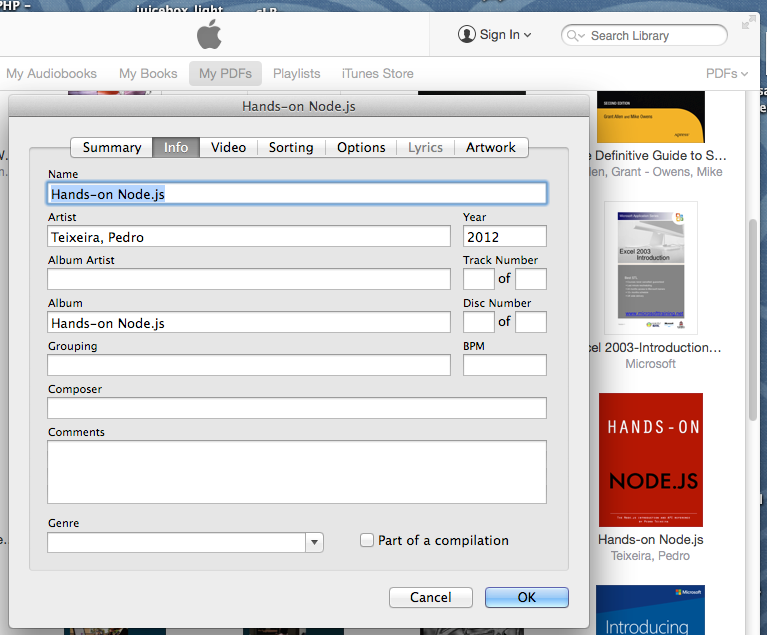Image resolution: width=767 pixels, height=635 pixels.
Task: Click the Cancel button
Action: [430, 597]
